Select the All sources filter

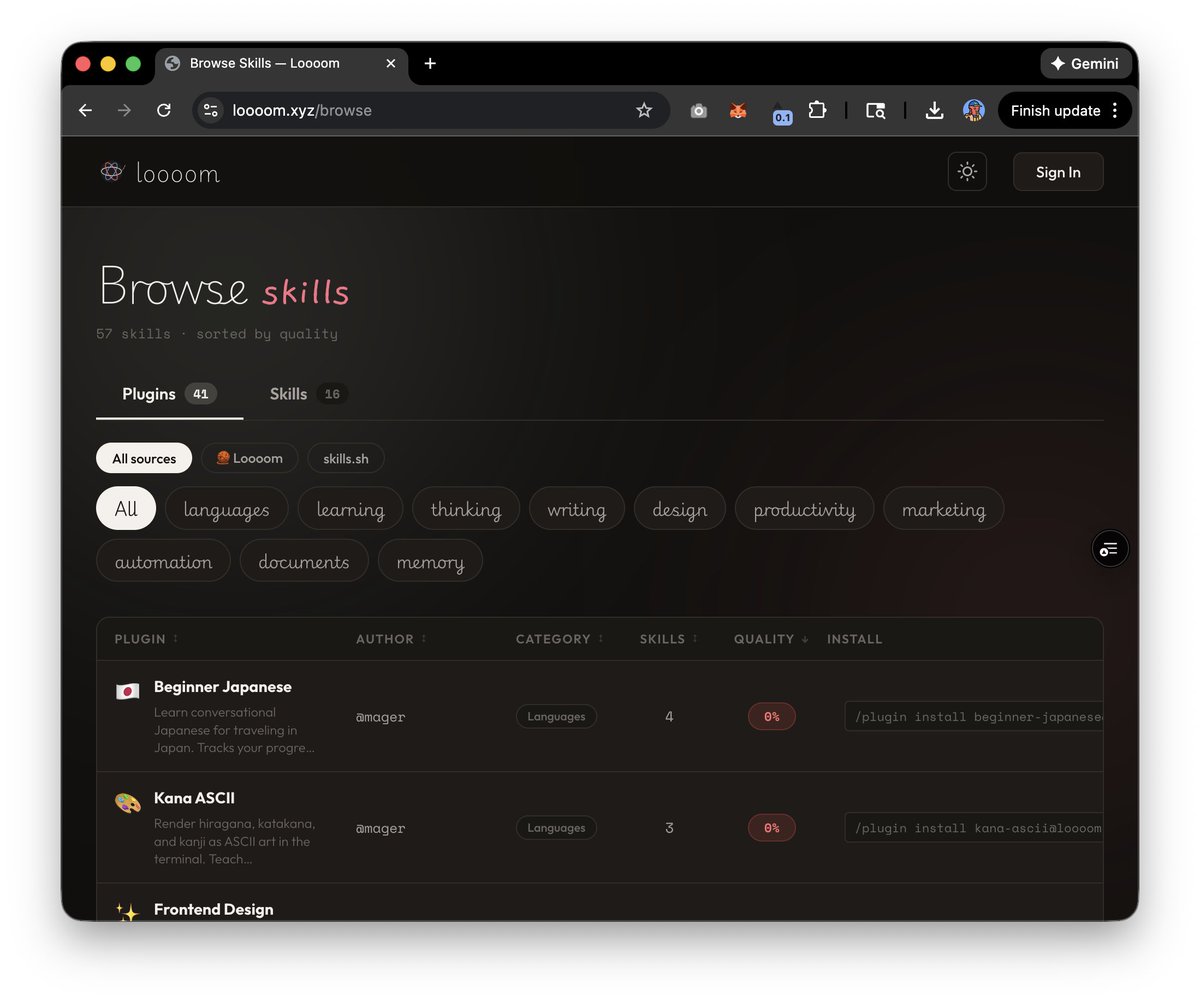pyautogui.click(x=144, y=458)
